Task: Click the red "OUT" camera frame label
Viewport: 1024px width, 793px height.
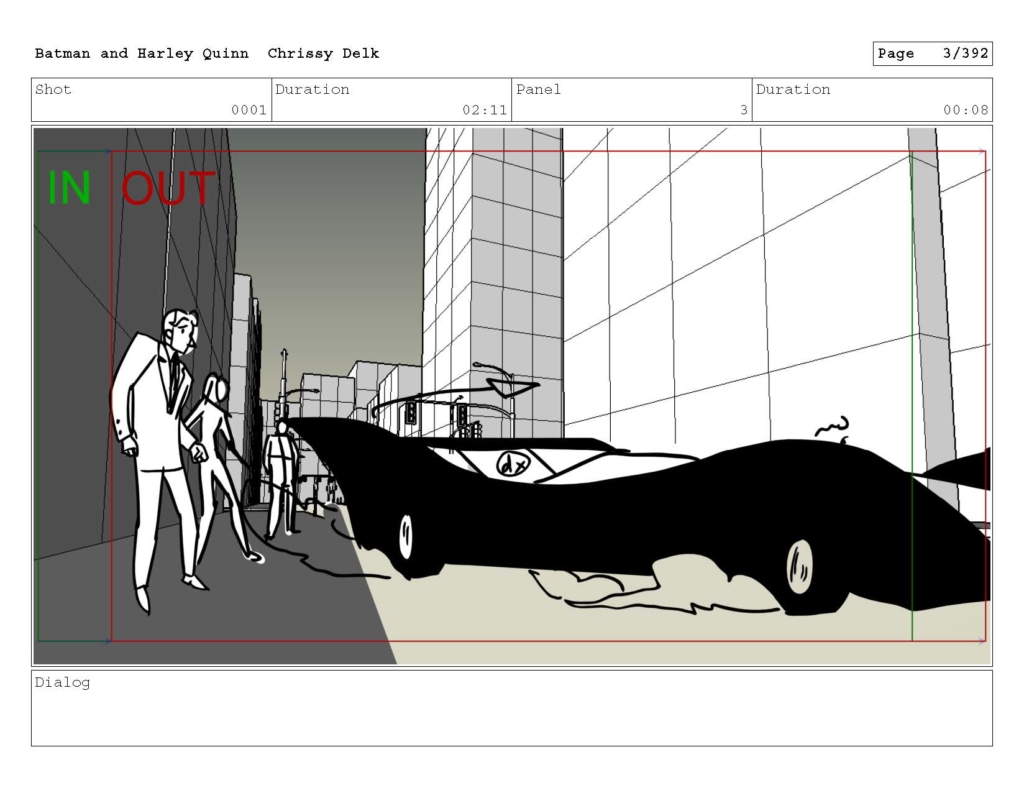Action: (168, 188)
